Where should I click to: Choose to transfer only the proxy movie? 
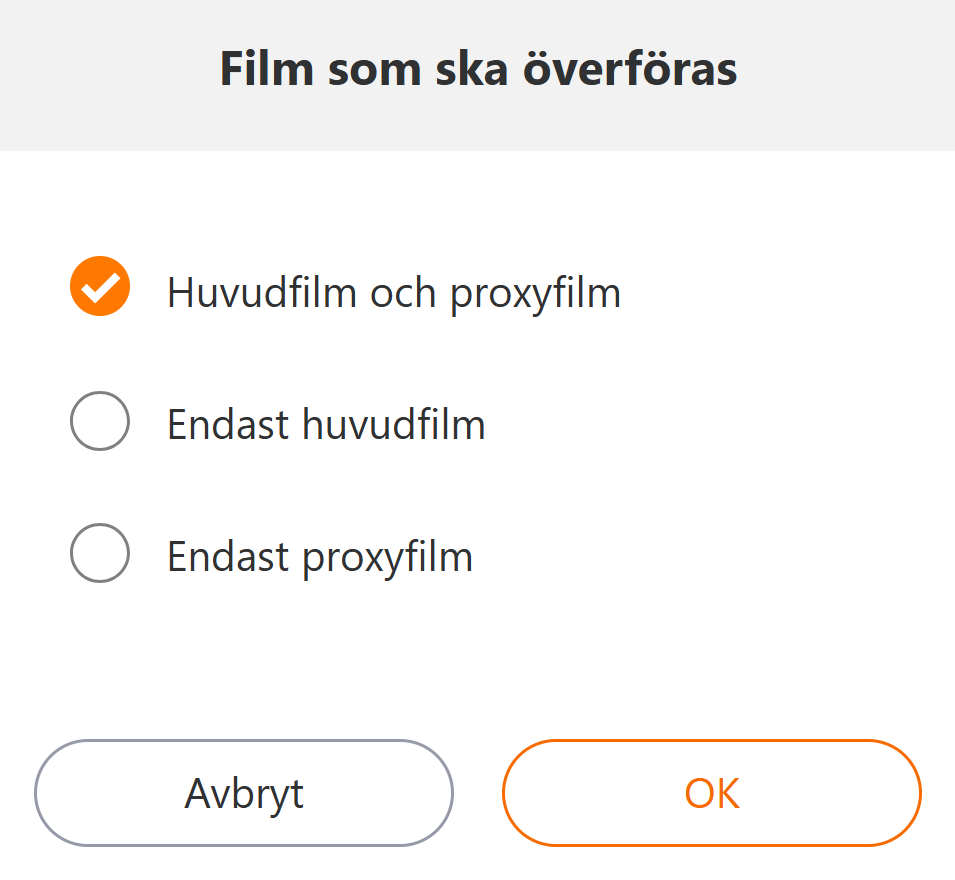coord(100,553)
